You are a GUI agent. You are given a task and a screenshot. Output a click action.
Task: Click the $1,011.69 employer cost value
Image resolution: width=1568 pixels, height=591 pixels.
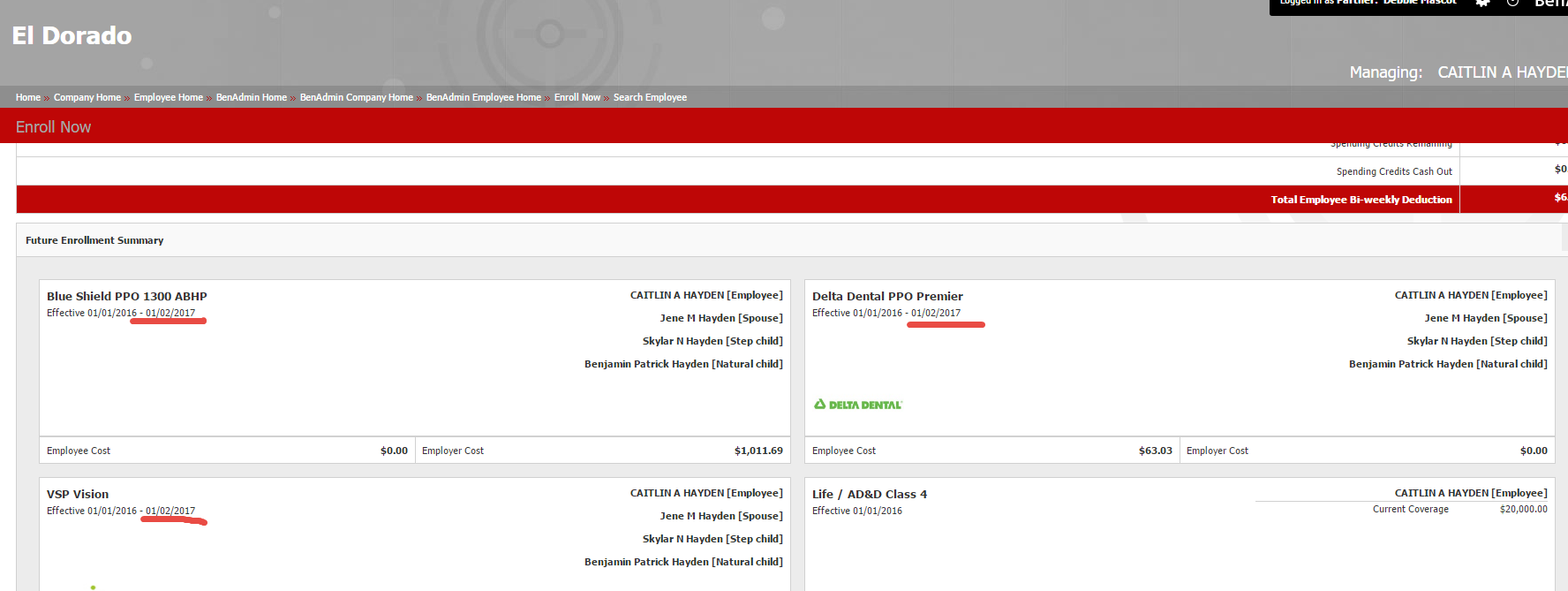tap(758, 451)
